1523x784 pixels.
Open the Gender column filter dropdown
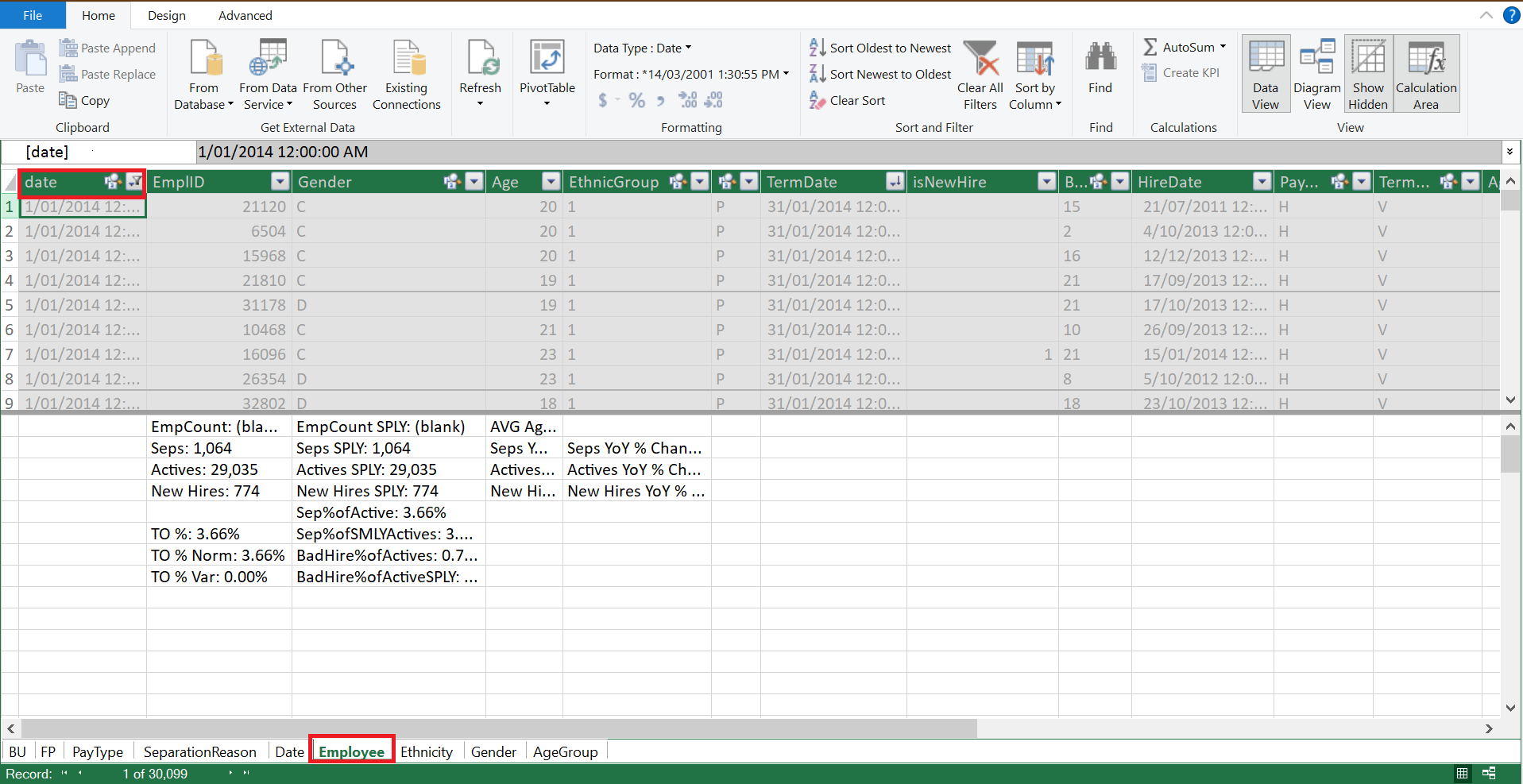click(474, 181)
